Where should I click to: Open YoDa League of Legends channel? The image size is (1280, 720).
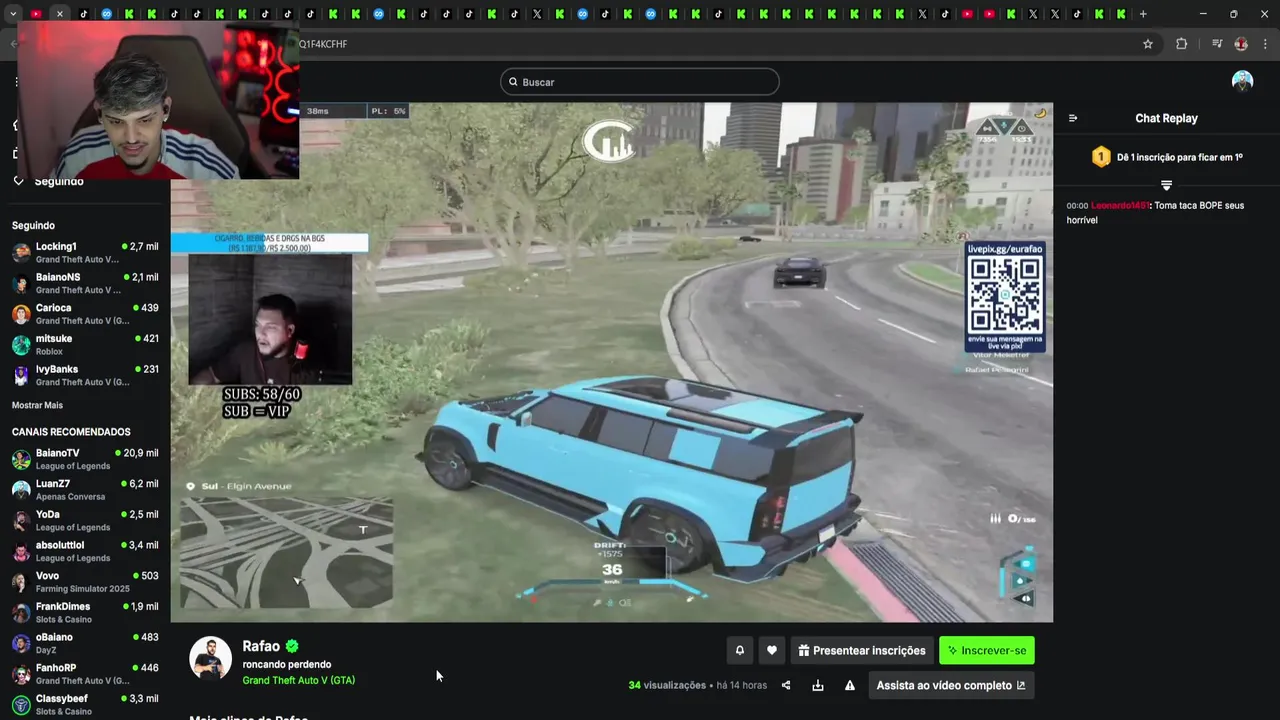85,521
